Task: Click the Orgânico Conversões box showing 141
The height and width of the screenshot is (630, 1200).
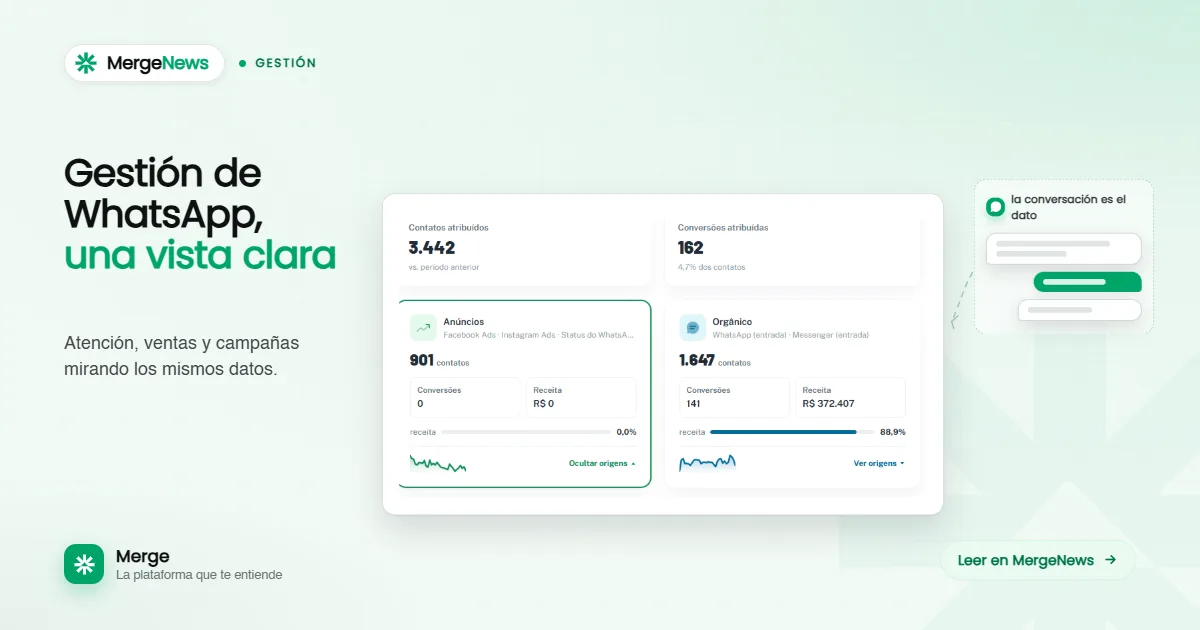Action: (734, 397)
